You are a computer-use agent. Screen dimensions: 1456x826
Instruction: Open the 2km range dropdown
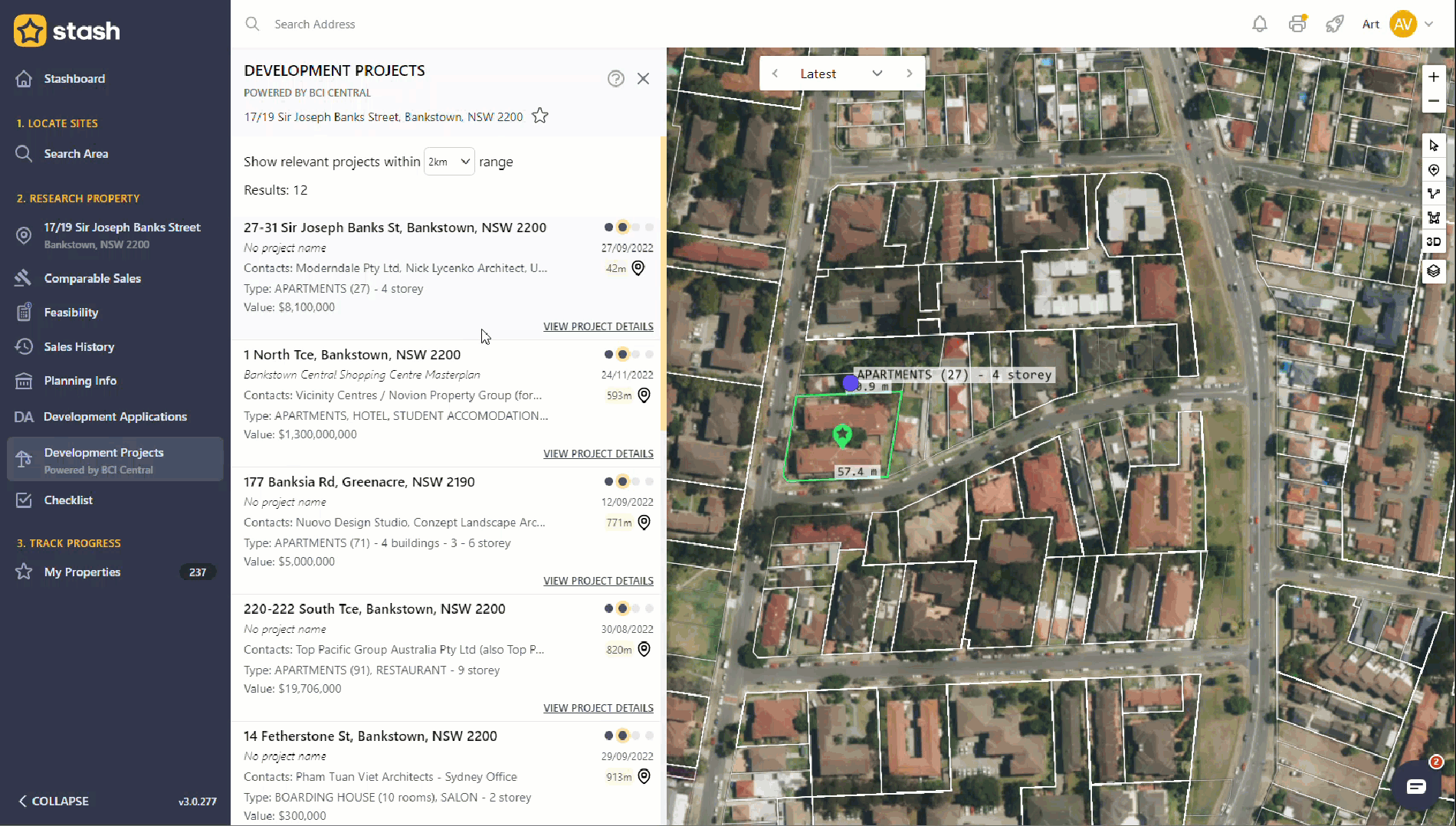449,162
